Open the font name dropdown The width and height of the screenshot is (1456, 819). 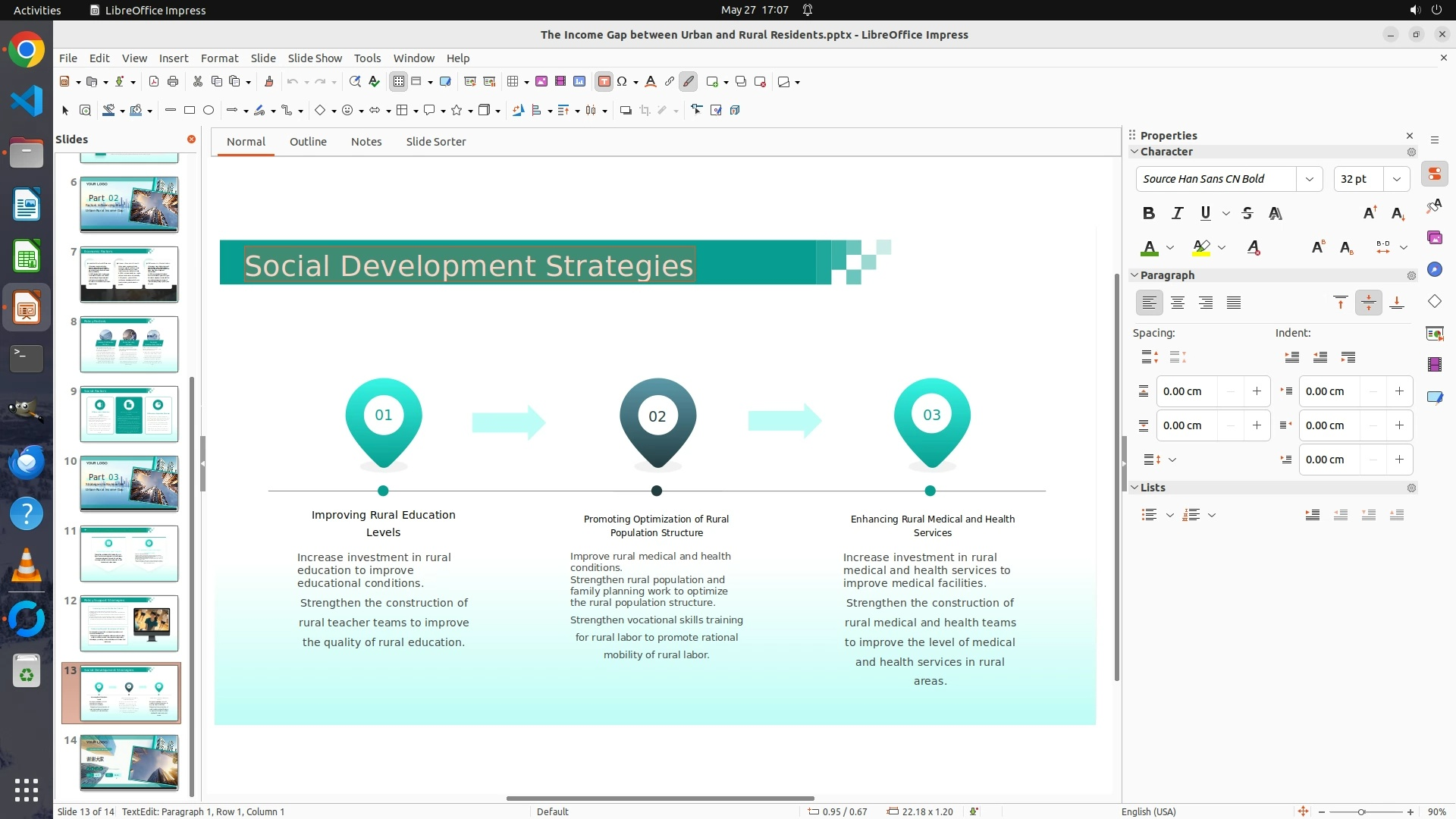click(x=1309, y=179)
